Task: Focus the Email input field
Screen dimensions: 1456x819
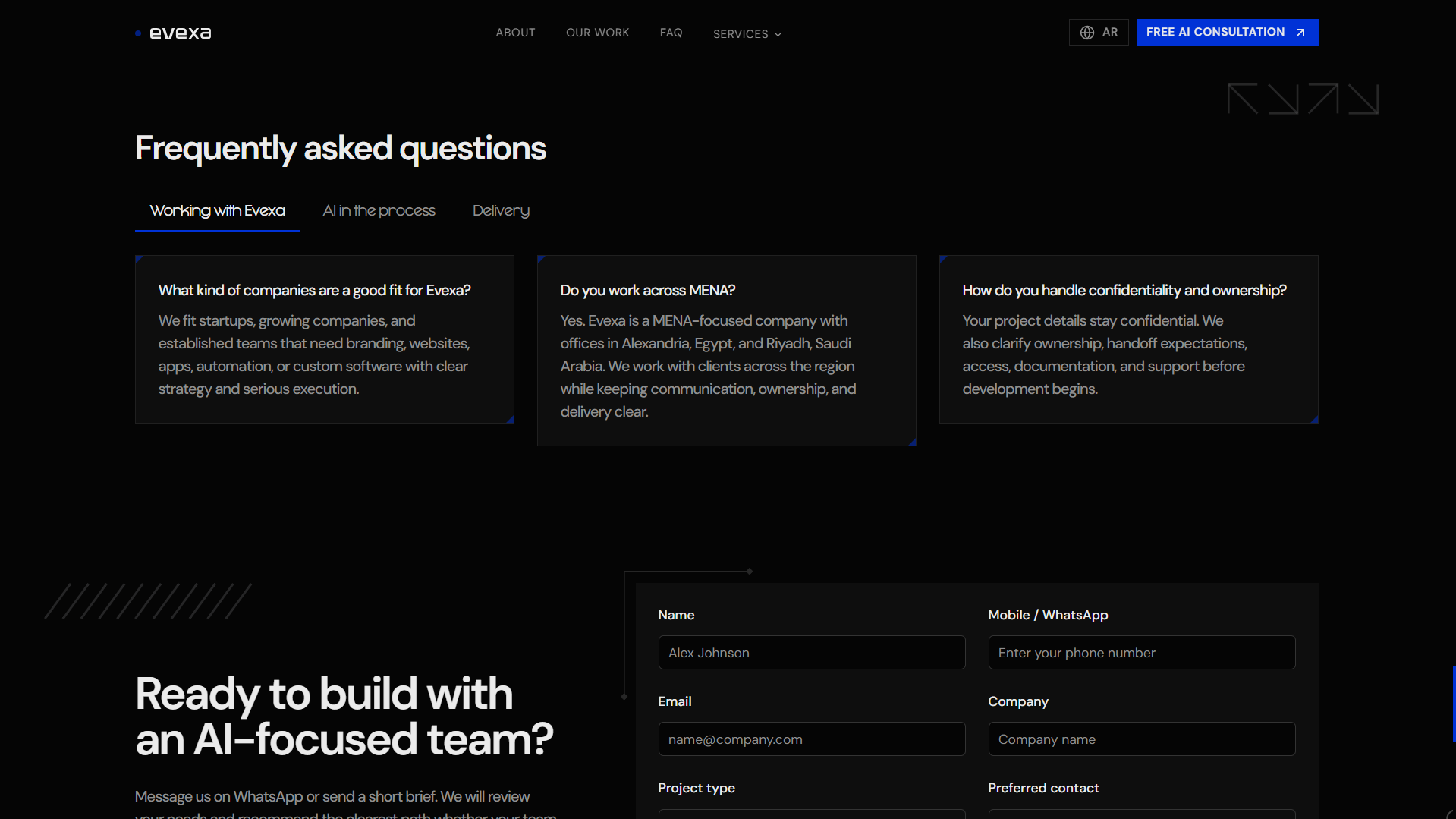Action: (x=812, y=739)
